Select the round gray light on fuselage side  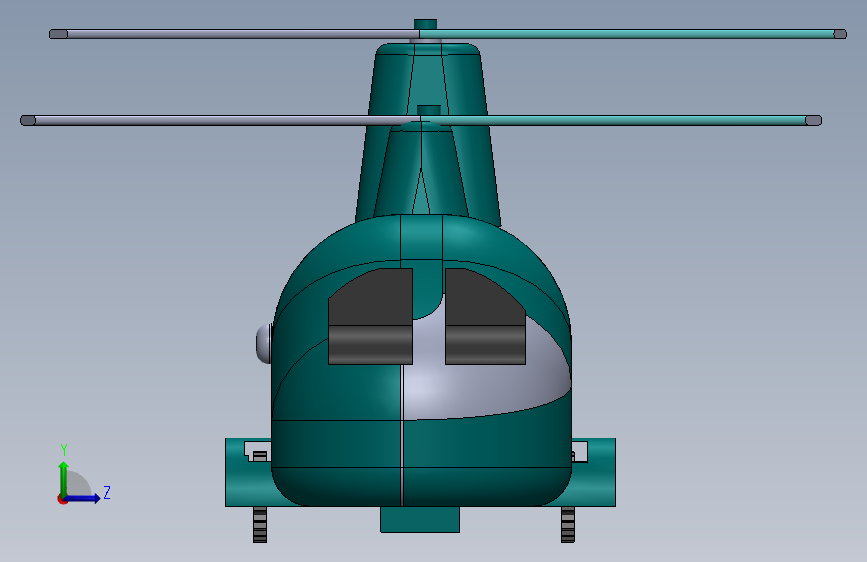(x=264, y=344)
